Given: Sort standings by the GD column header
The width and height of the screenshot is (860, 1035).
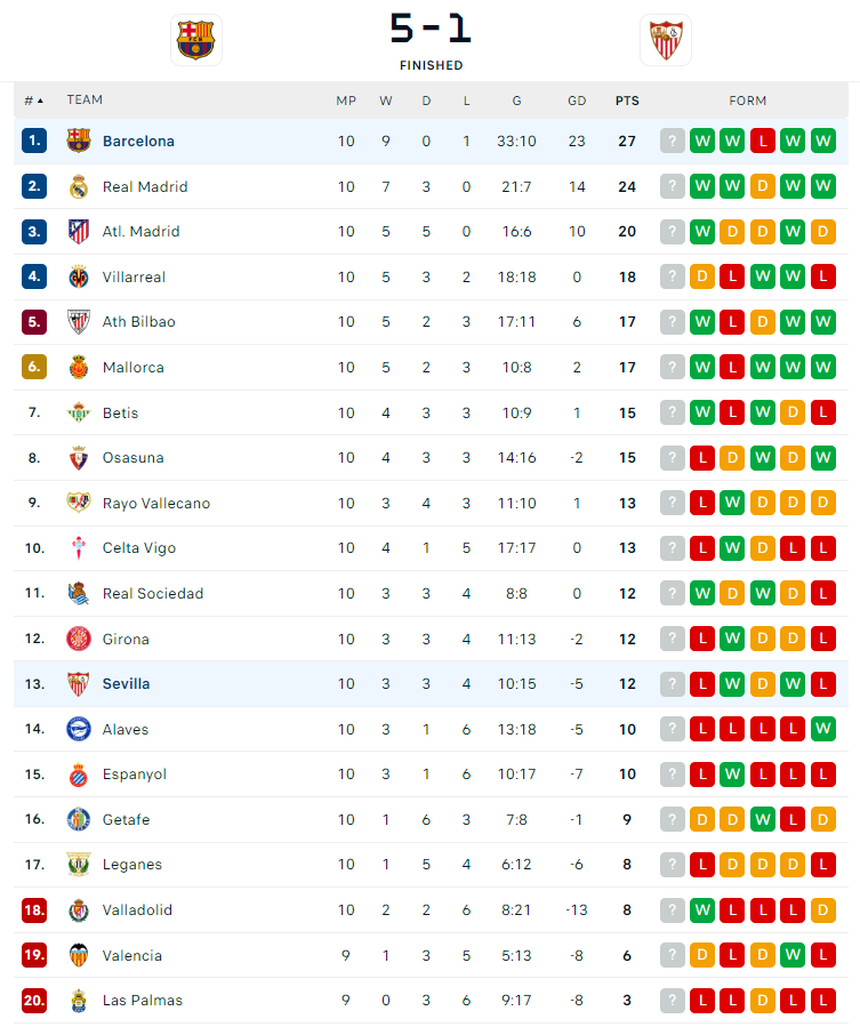Looking at the screenshot, I should (x=577, y=100).
